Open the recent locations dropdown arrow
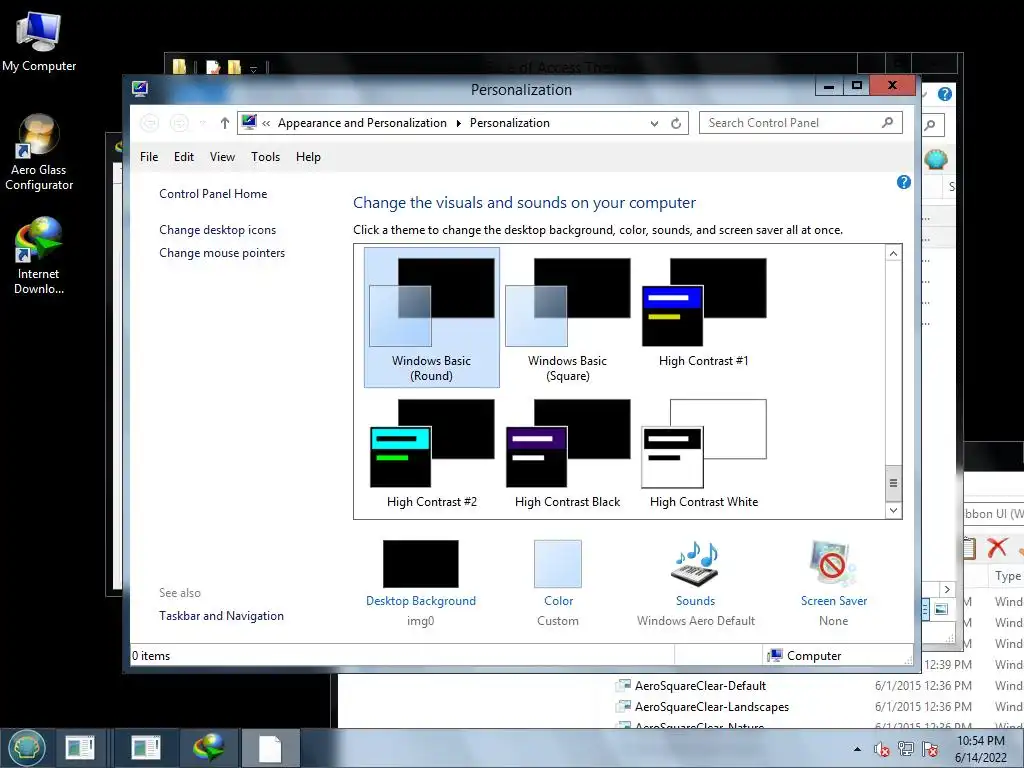 203,123
